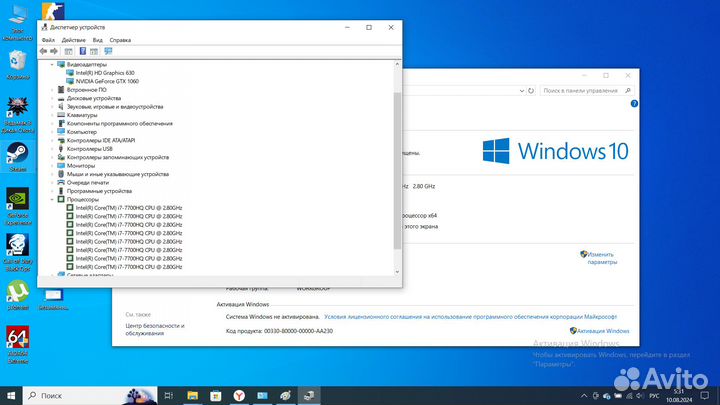
Task: Select NVIDIA GeForce GTX 1060 device
Action: pyautogui.click(x=103, y=80)
